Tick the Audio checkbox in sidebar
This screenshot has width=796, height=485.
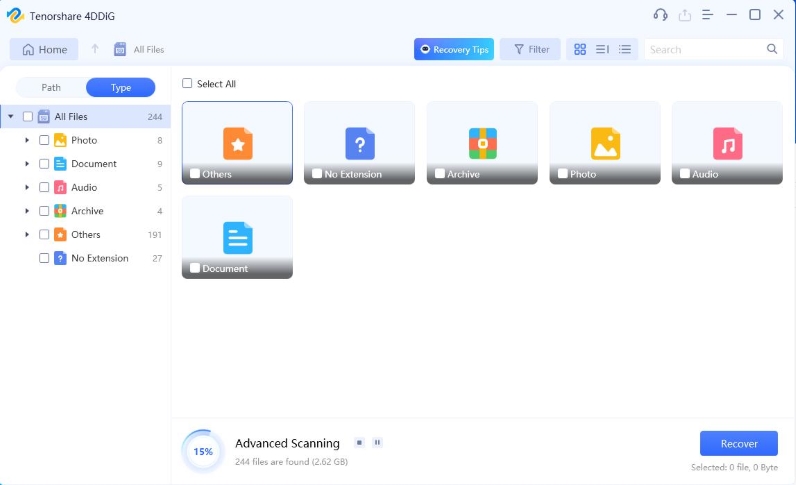44,187
